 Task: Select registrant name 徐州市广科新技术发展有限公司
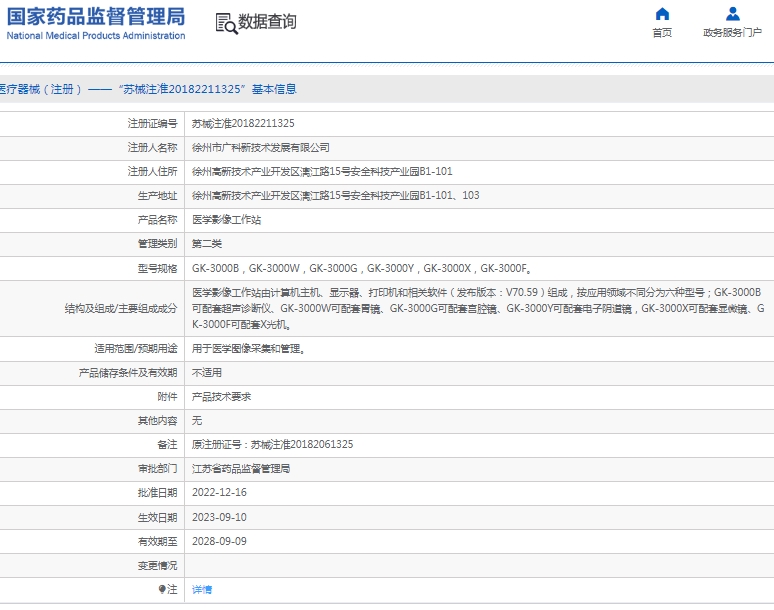tap(261, 148)
